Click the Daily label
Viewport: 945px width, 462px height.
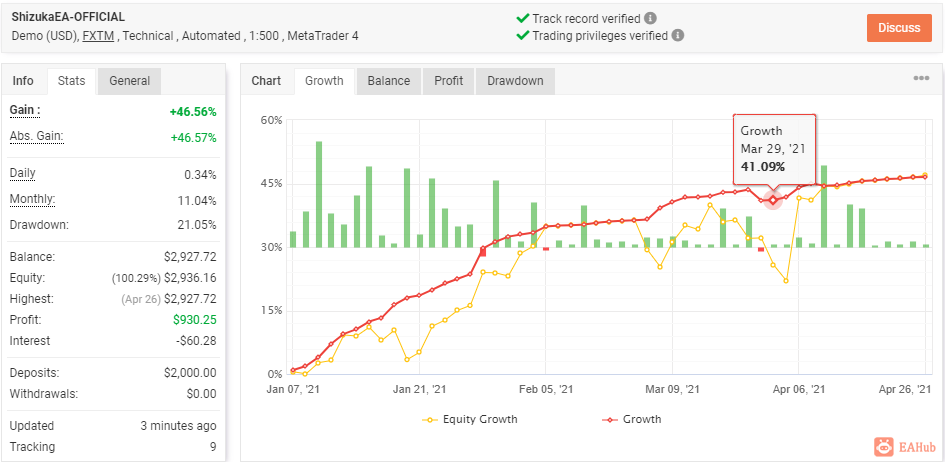click(x=23, y=173)
